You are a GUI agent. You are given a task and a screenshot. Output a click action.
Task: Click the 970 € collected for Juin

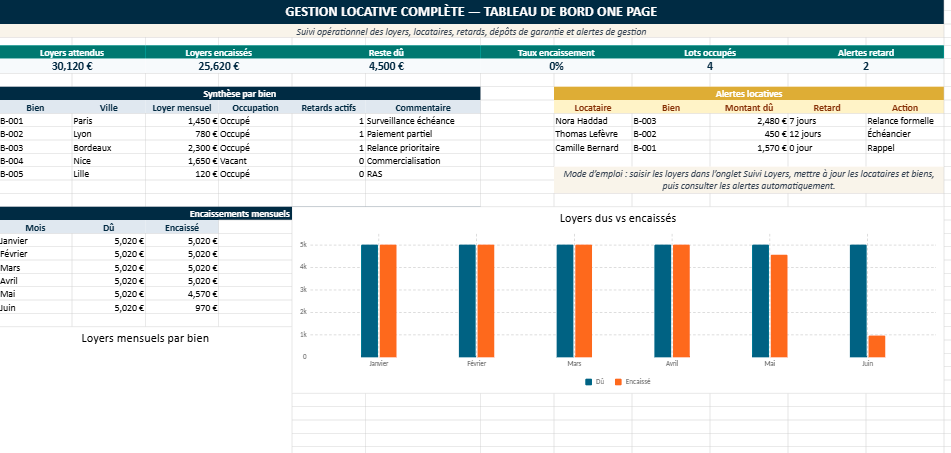point(182,307)
